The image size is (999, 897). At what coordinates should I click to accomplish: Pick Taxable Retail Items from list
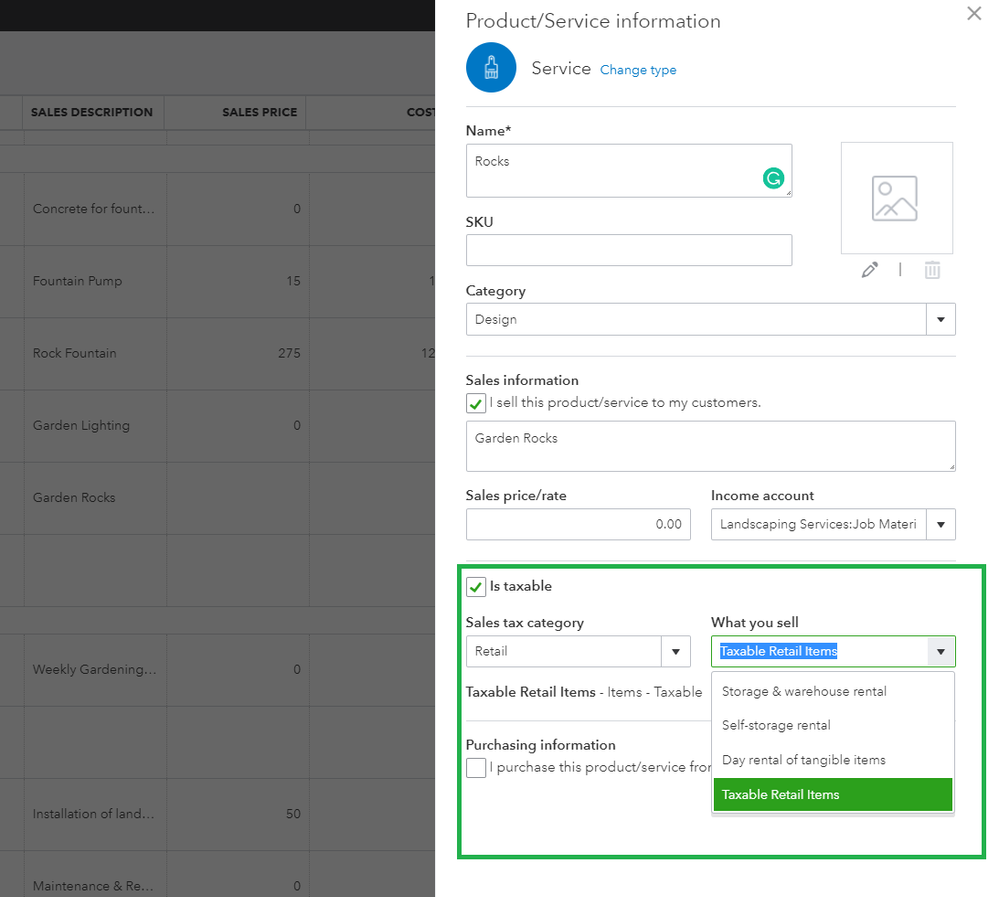tap(781, 795)
